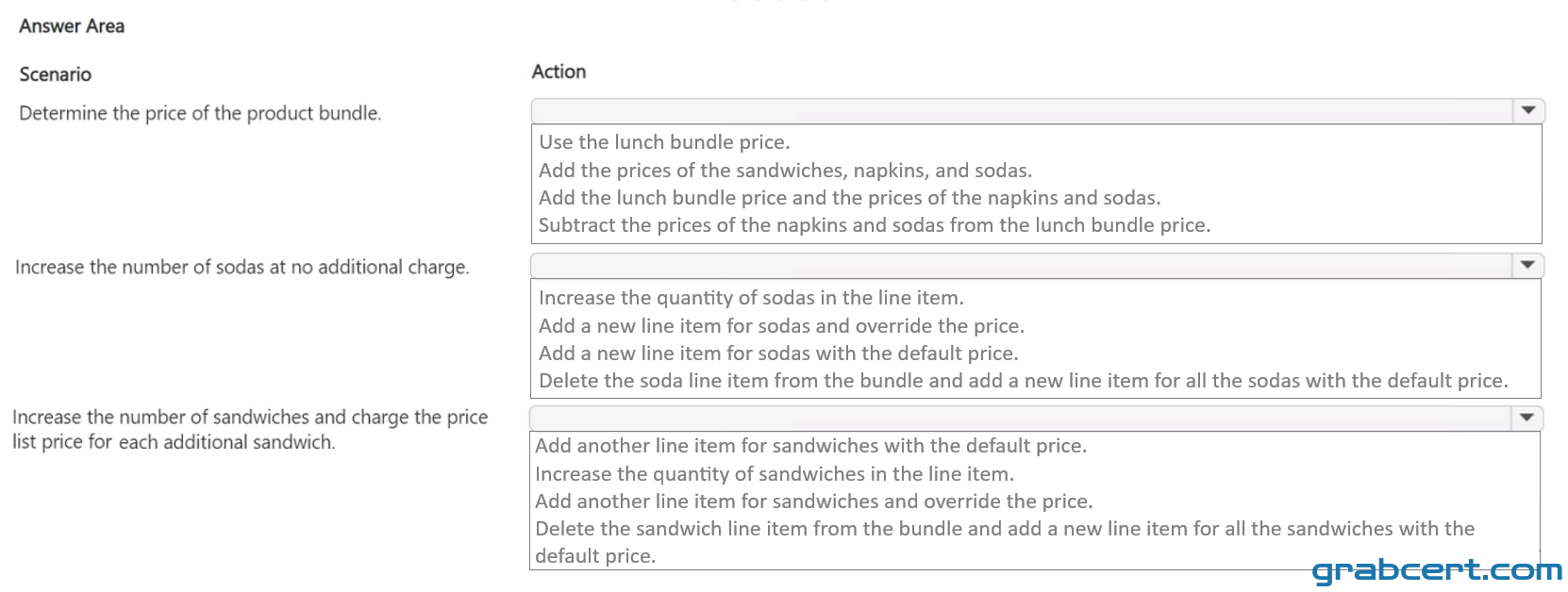The image size is (1568, 592).
Task: Choose "Delete the sandwich line item from the bundle" option
Action: [1005, 542]
